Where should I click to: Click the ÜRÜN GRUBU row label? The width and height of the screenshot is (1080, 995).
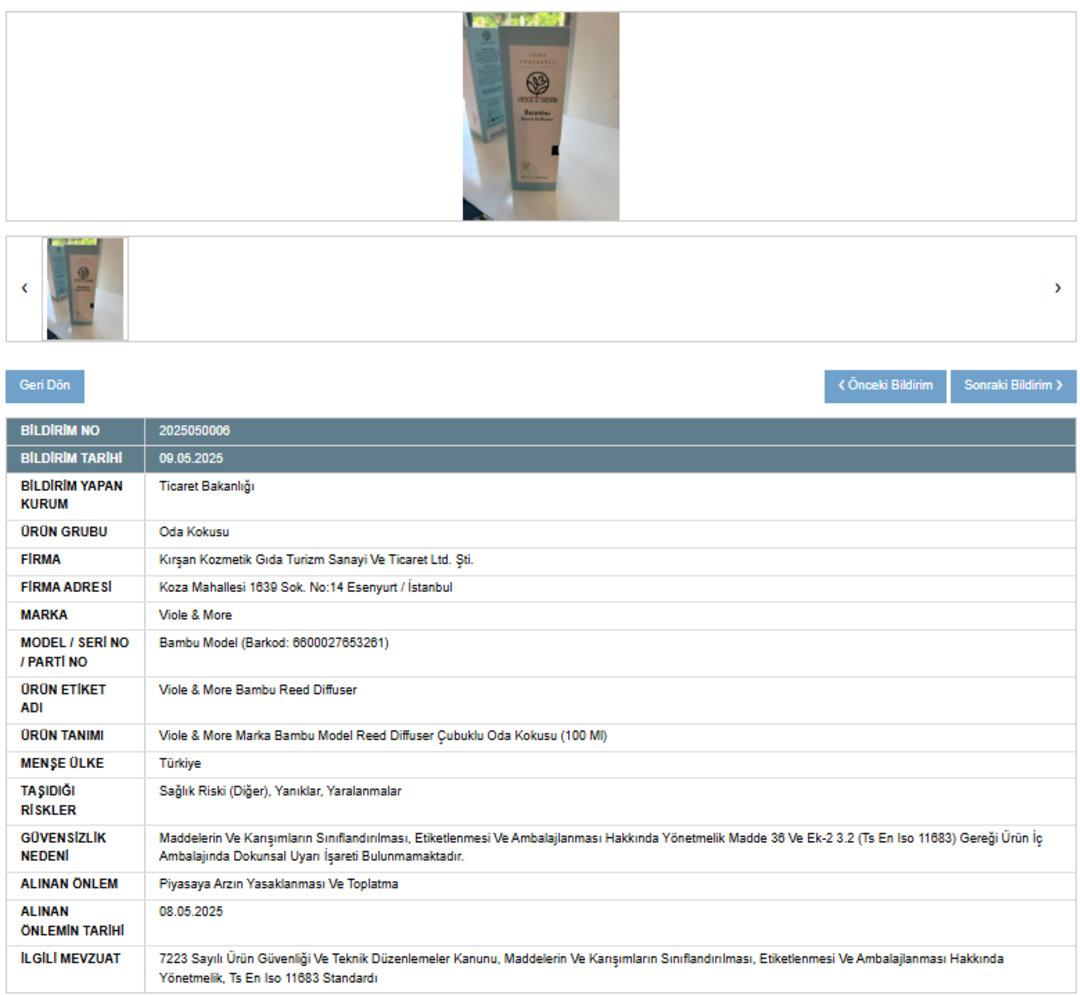64,532
